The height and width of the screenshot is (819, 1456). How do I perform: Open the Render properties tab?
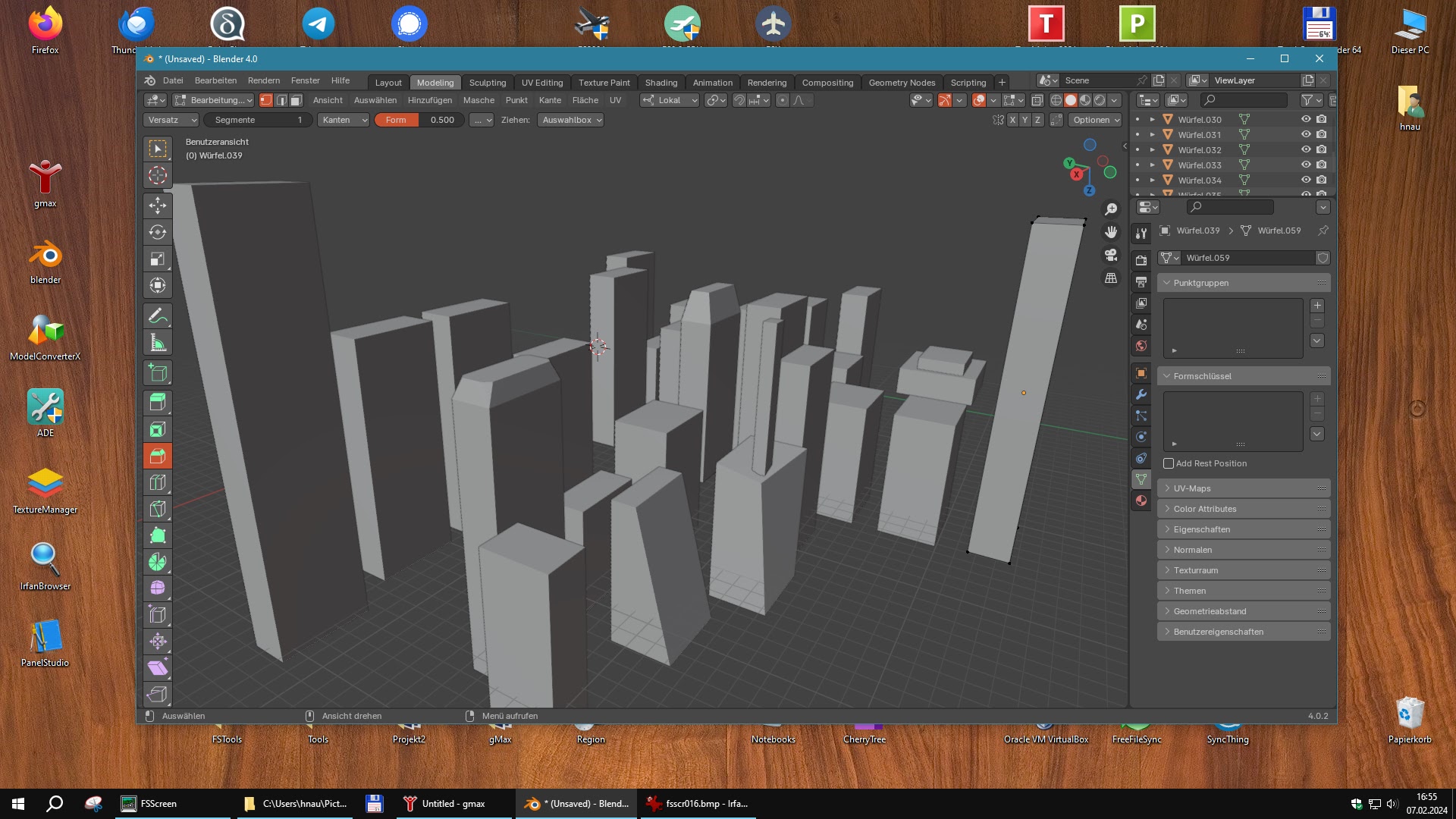pos(1141,260)
